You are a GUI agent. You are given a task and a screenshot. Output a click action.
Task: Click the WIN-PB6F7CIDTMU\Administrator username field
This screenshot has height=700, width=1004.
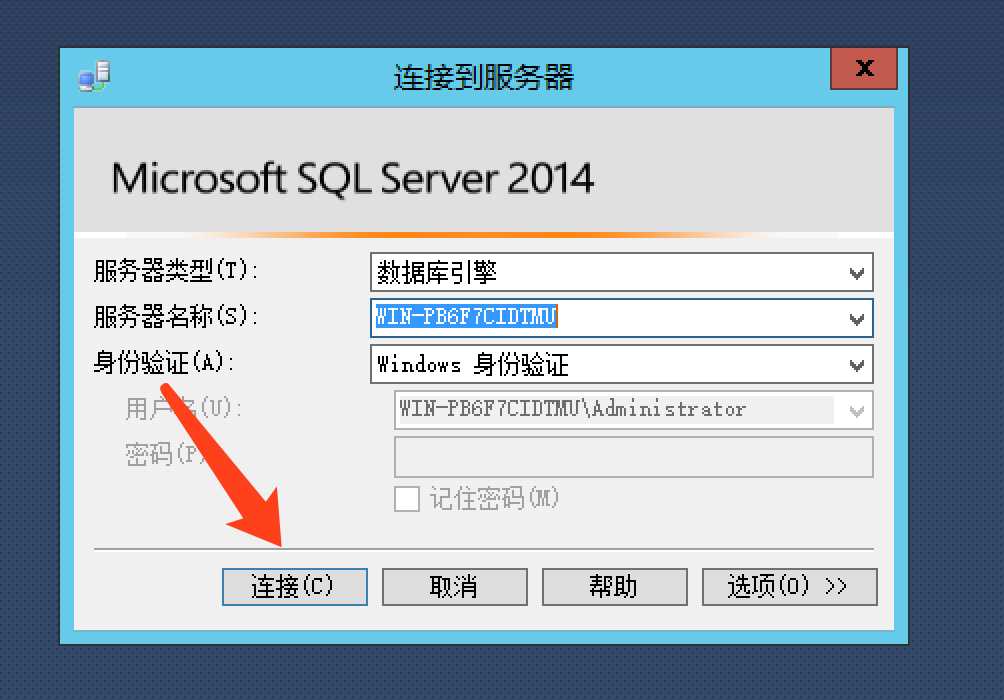[633, 411]
